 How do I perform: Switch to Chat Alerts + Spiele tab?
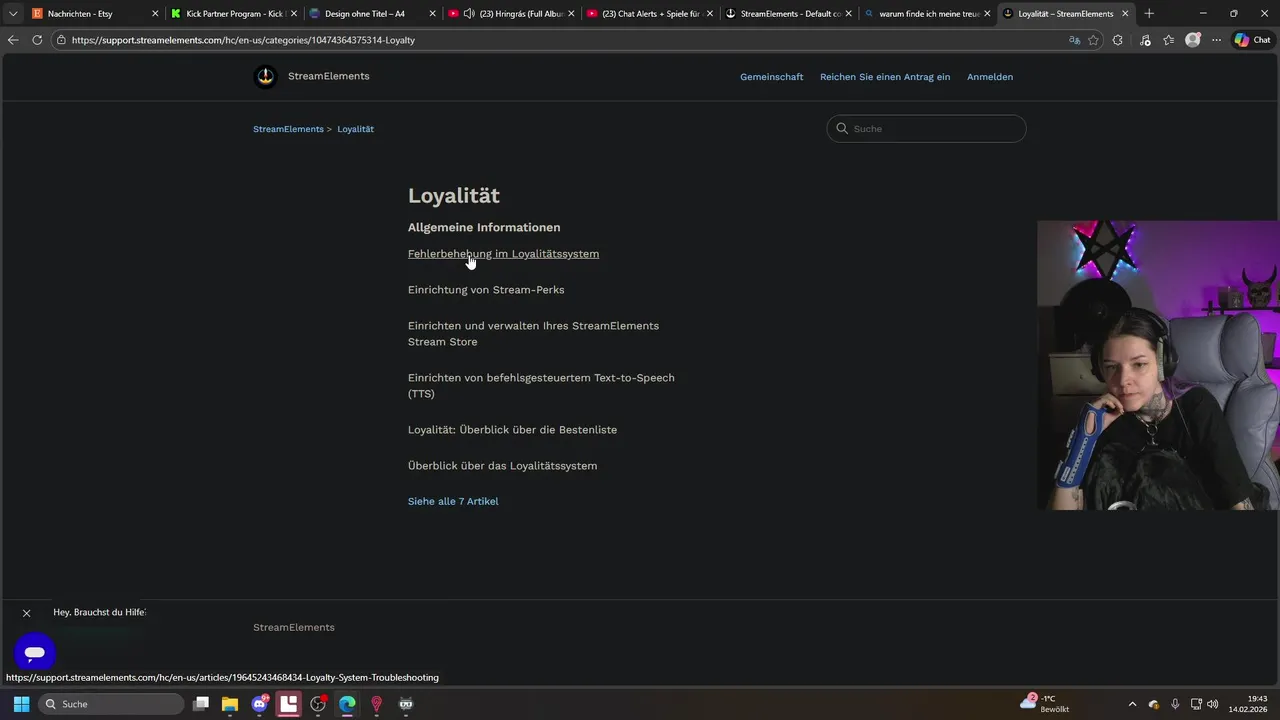point(650,14)
